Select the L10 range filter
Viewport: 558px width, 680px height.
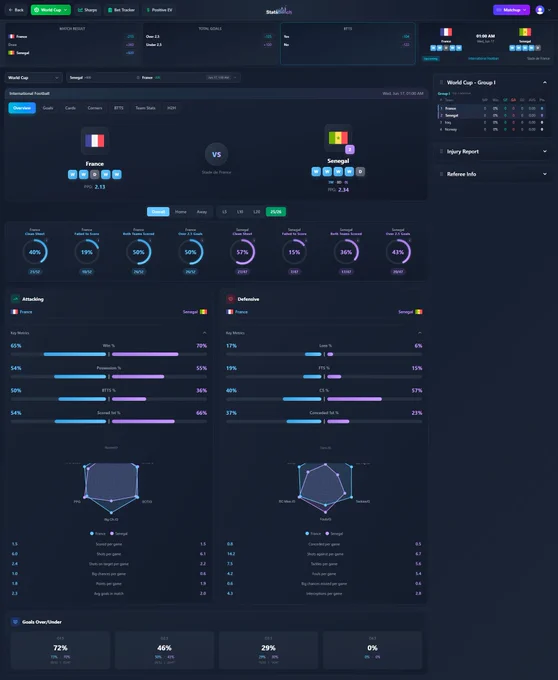pyautogui.click(x=240, y=212)
